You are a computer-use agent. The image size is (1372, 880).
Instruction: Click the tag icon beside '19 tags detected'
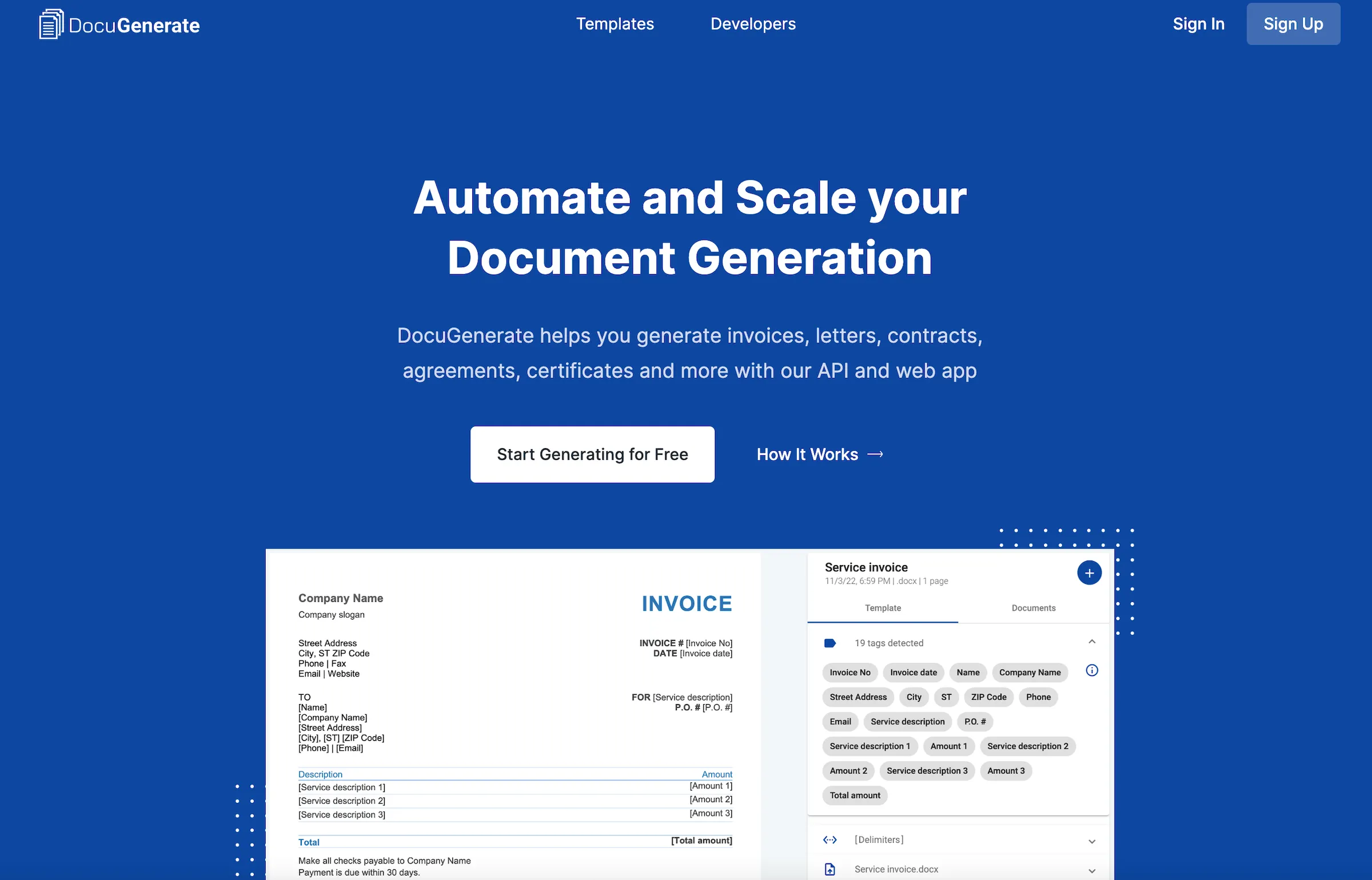(x=831, y=642)
